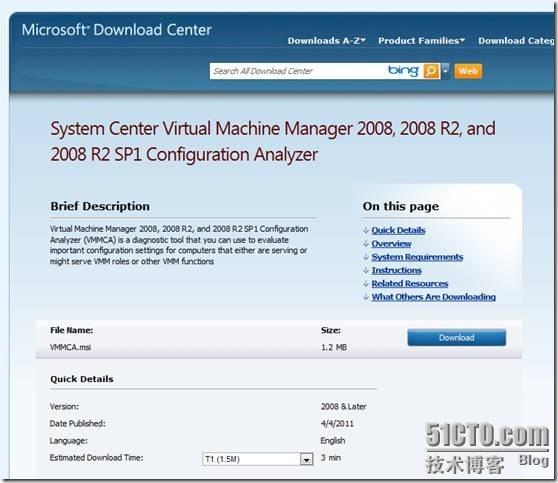Screen dimensions: 558x483
Task: Click the down arrow icon beside System Requirements
Action: pyautogui.click(x=366, y=257)
